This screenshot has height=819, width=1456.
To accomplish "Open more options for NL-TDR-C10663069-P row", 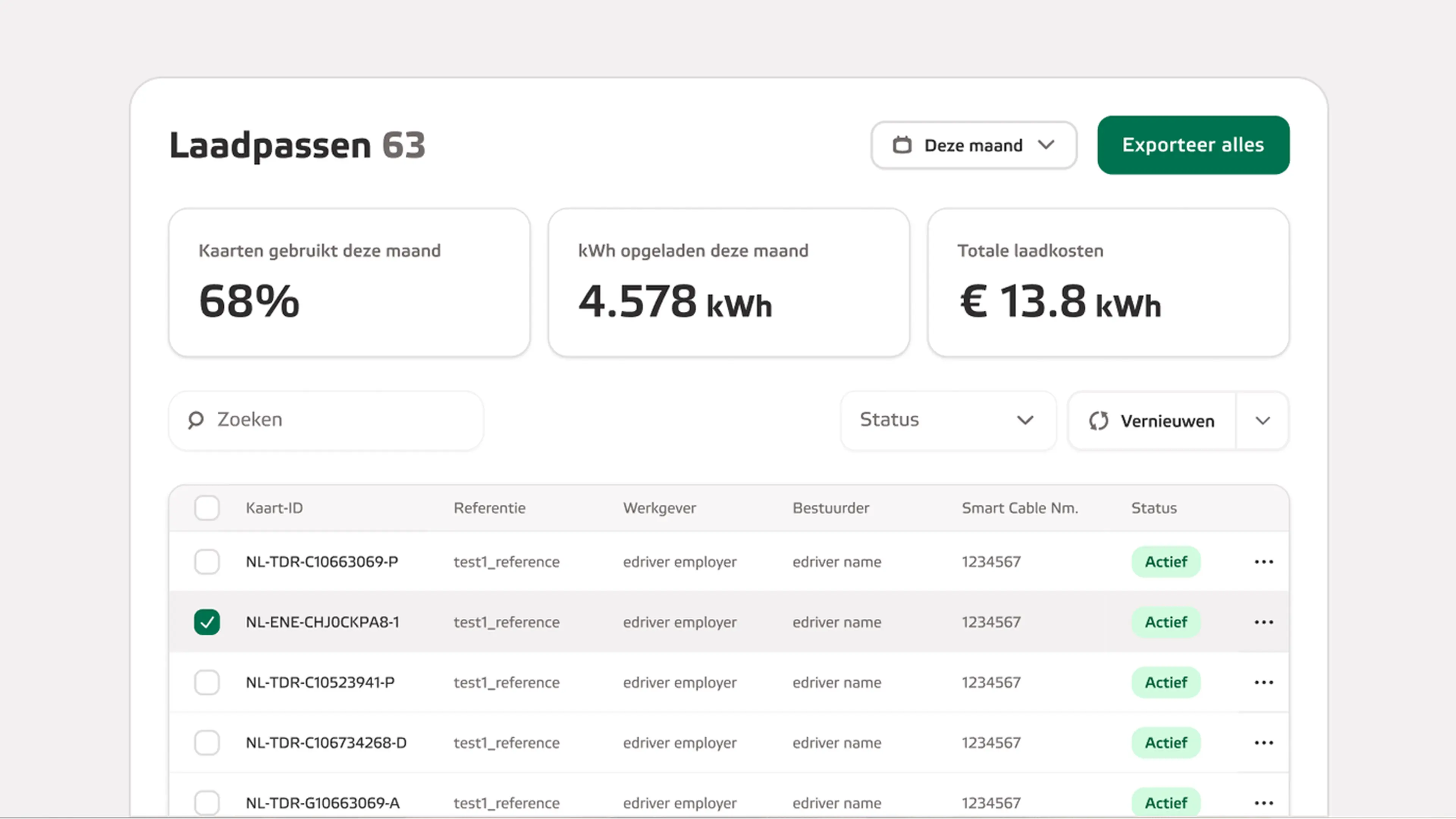I will pyautogui.click(x=1263, y=562).
